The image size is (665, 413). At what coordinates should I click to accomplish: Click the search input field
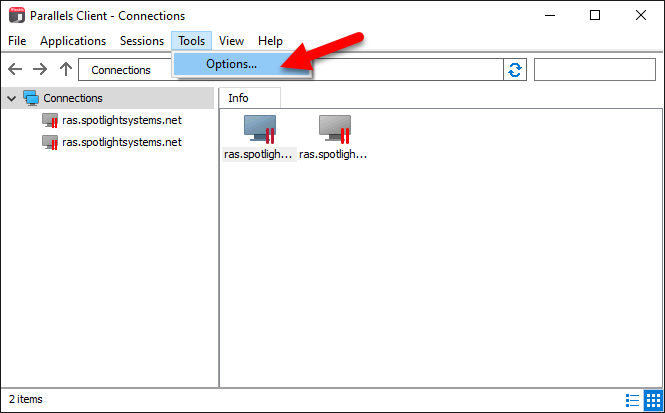pyautogui.click(x=594, y=69)
